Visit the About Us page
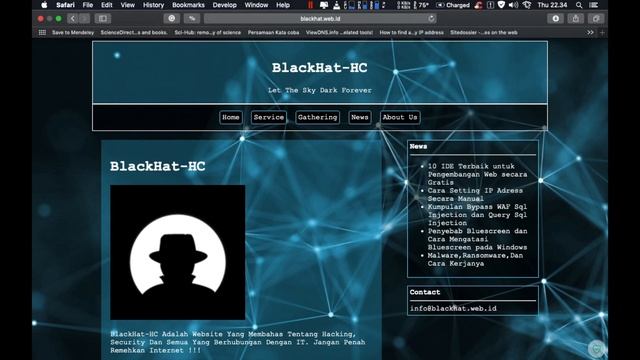The width and height of the screenshot is (640, 360). click(400, 117)
